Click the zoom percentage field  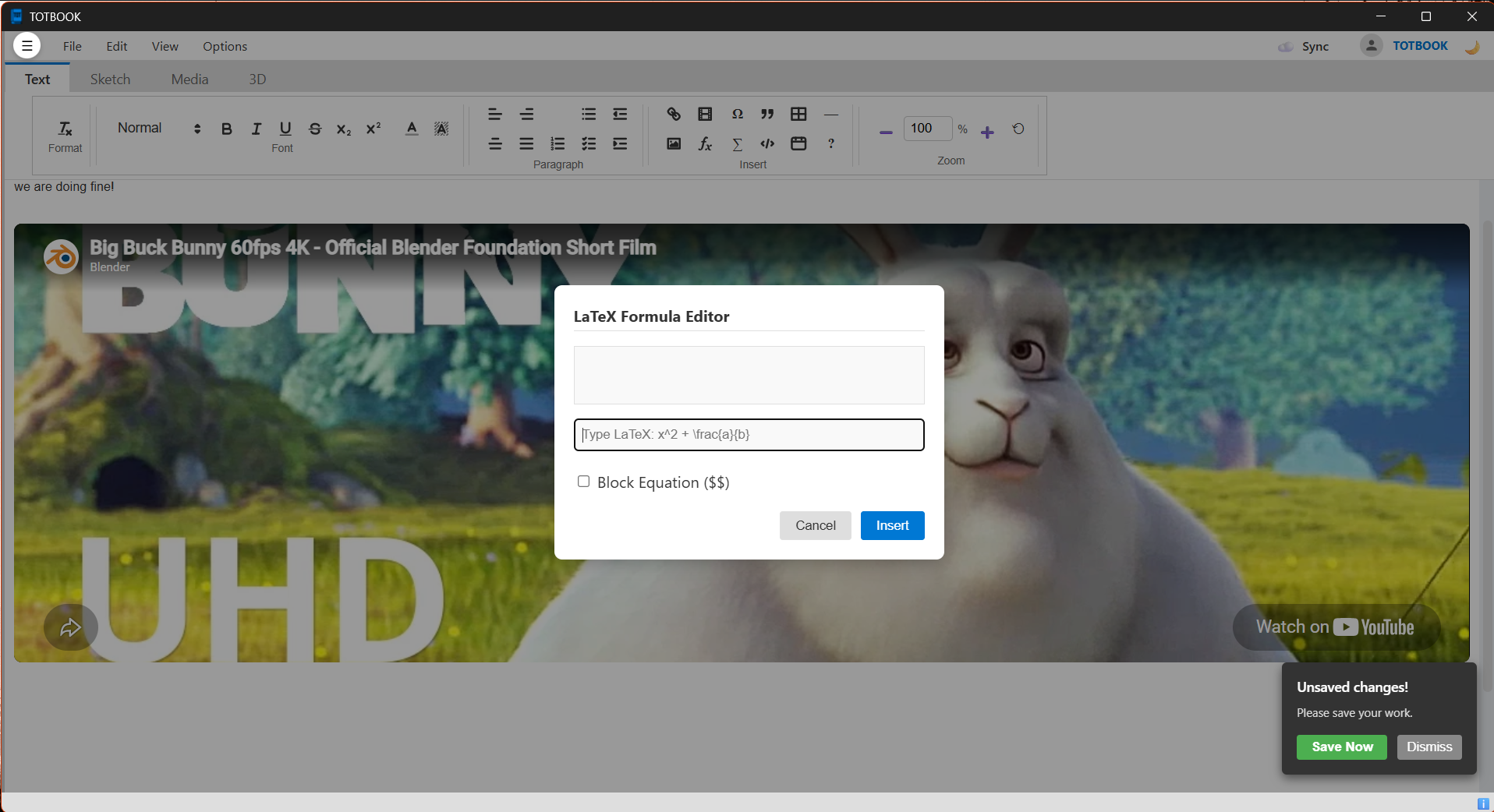coord(927,129)
